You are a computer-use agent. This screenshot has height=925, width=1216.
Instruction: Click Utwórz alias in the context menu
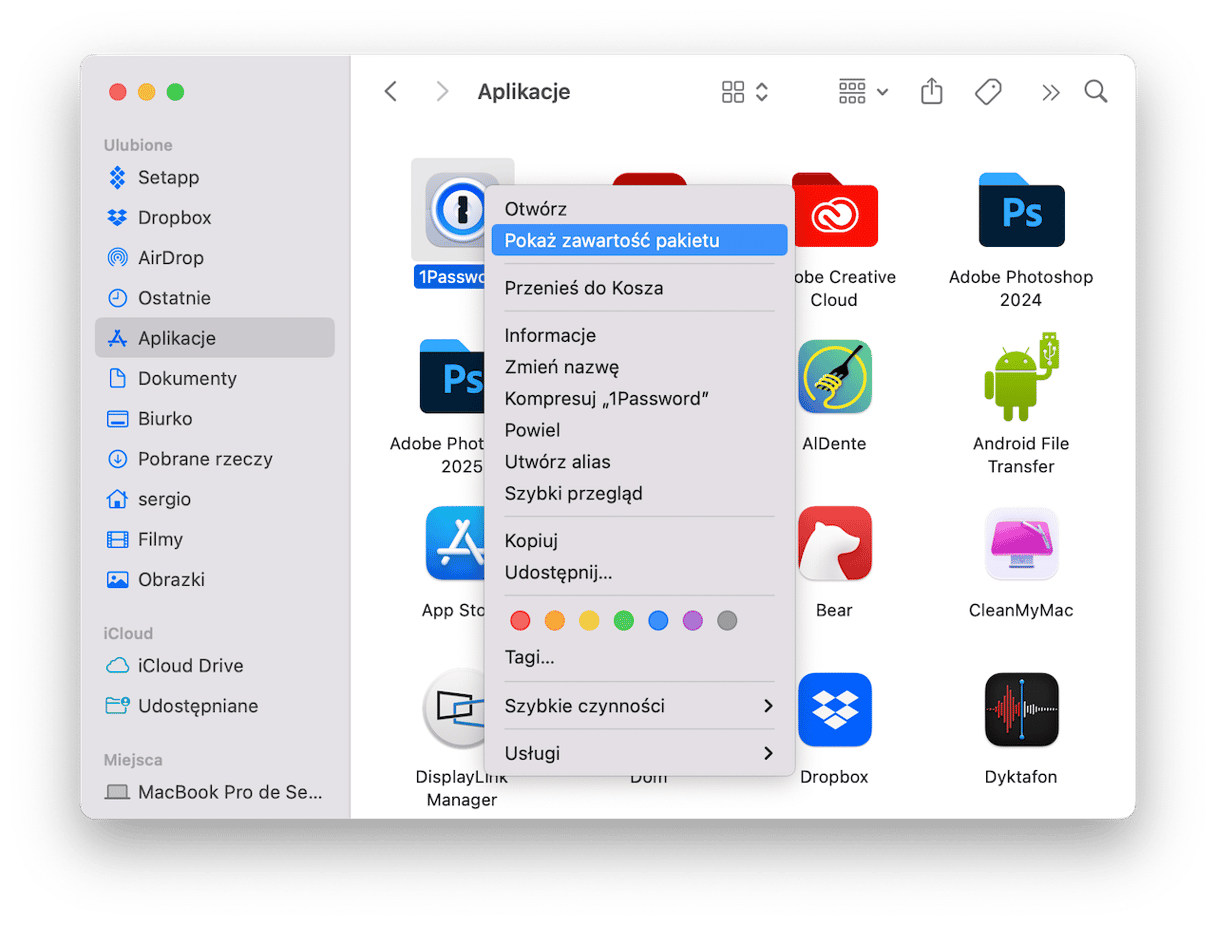tap(557, 462)
